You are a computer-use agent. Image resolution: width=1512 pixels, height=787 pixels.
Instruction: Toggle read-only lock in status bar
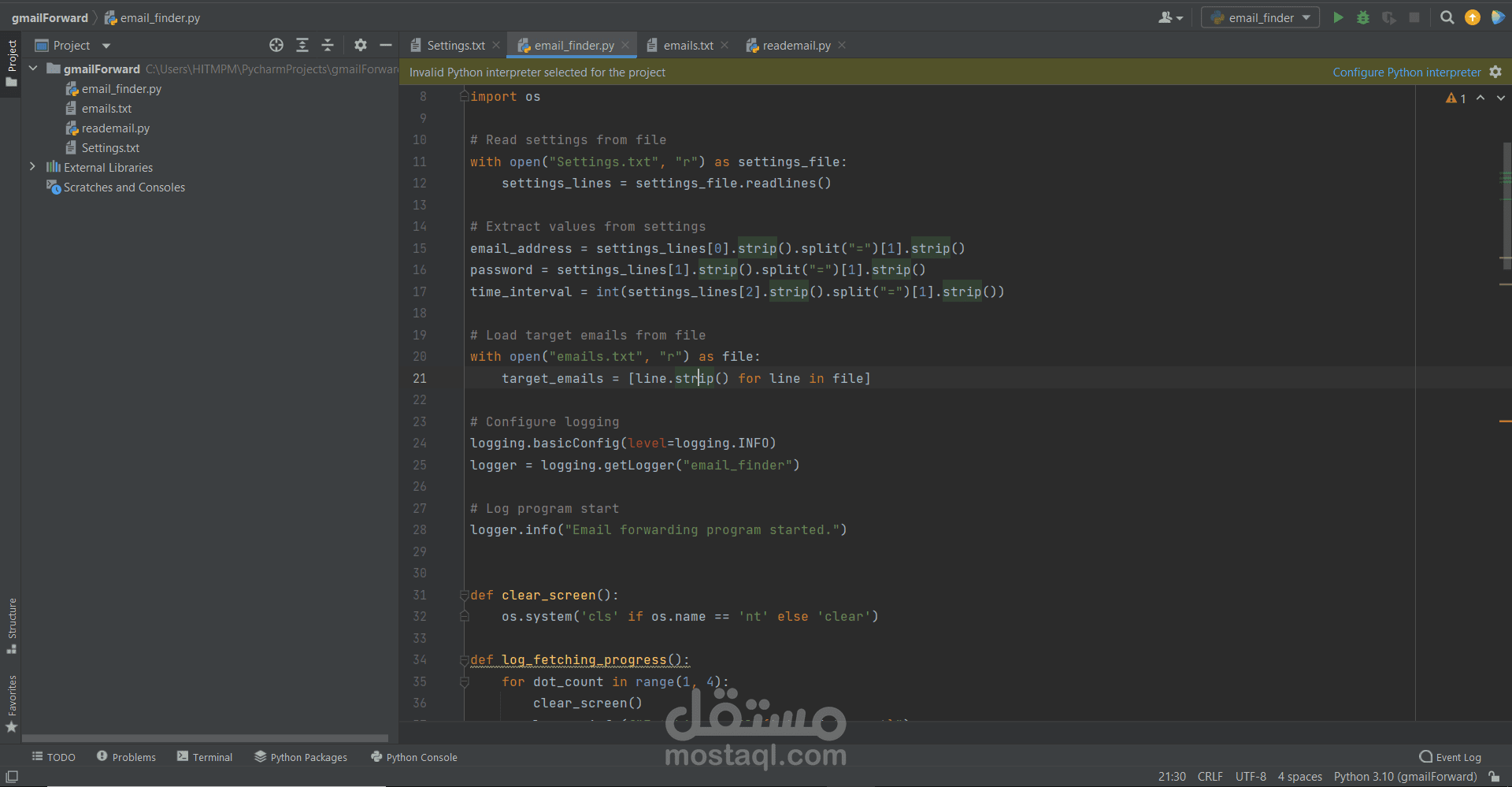click(x=1494, y=777)
